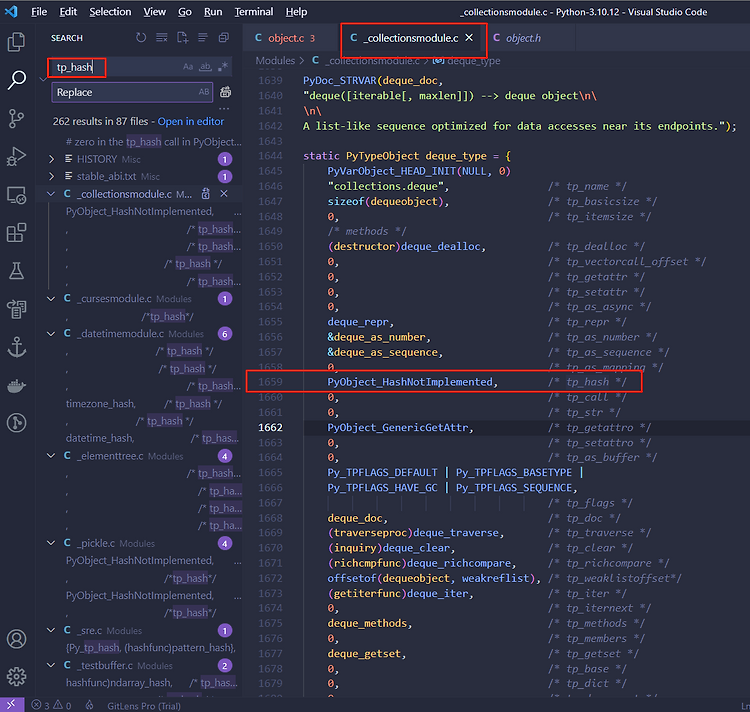
Task: Switch results to view as tree
Action: [203, 37]
